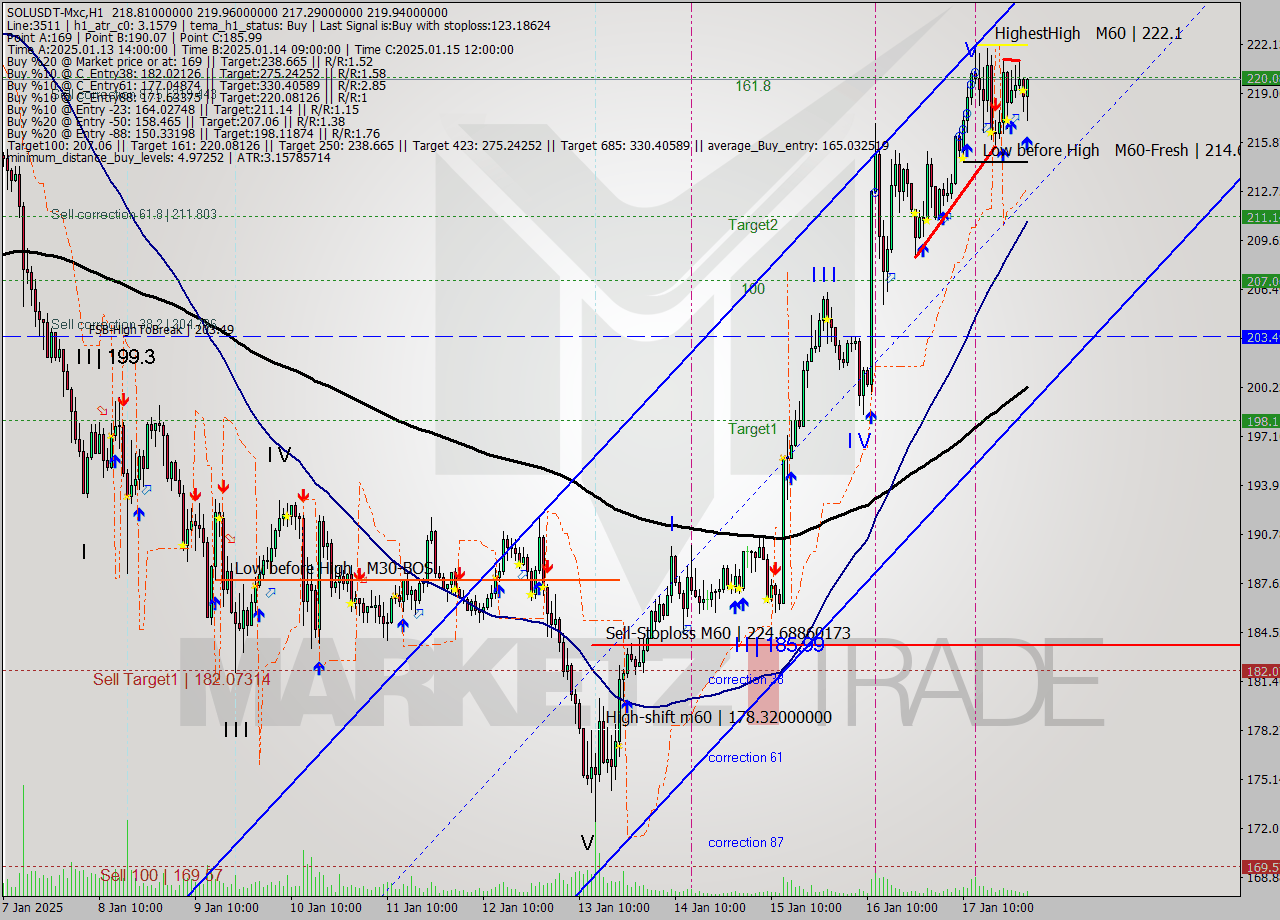Click the blue 203.4 price tag on axis
The width and height of the screenshot is (1280, 920).
(1260, 337)
